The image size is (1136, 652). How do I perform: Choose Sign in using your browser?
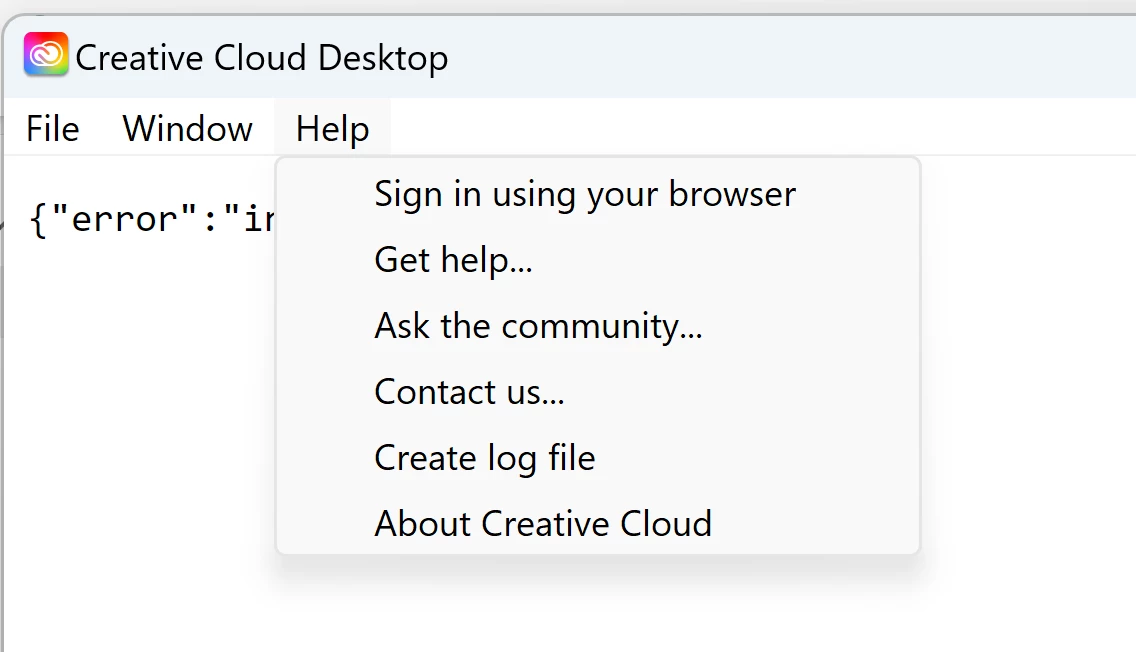[x=598, y=194]
